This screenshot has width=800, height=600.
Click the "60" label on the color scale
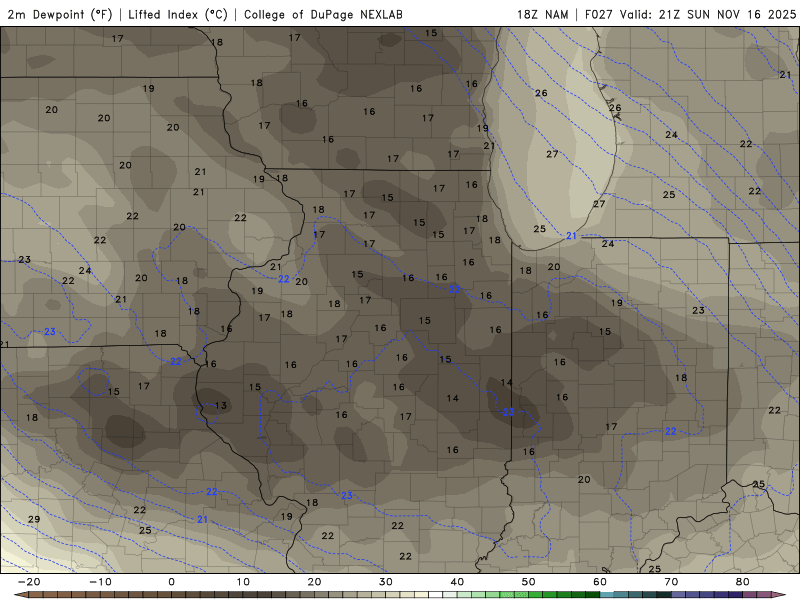tap(600, 582)
